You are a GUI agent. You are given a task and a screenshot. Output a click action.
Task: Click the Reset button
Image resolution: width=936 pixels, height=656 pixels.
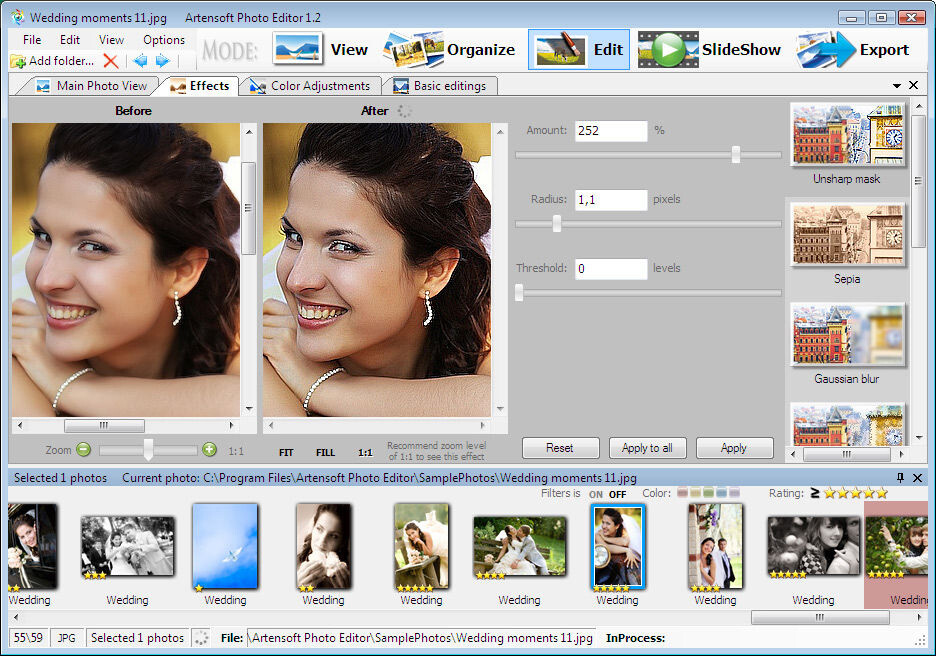pos(560,447)
